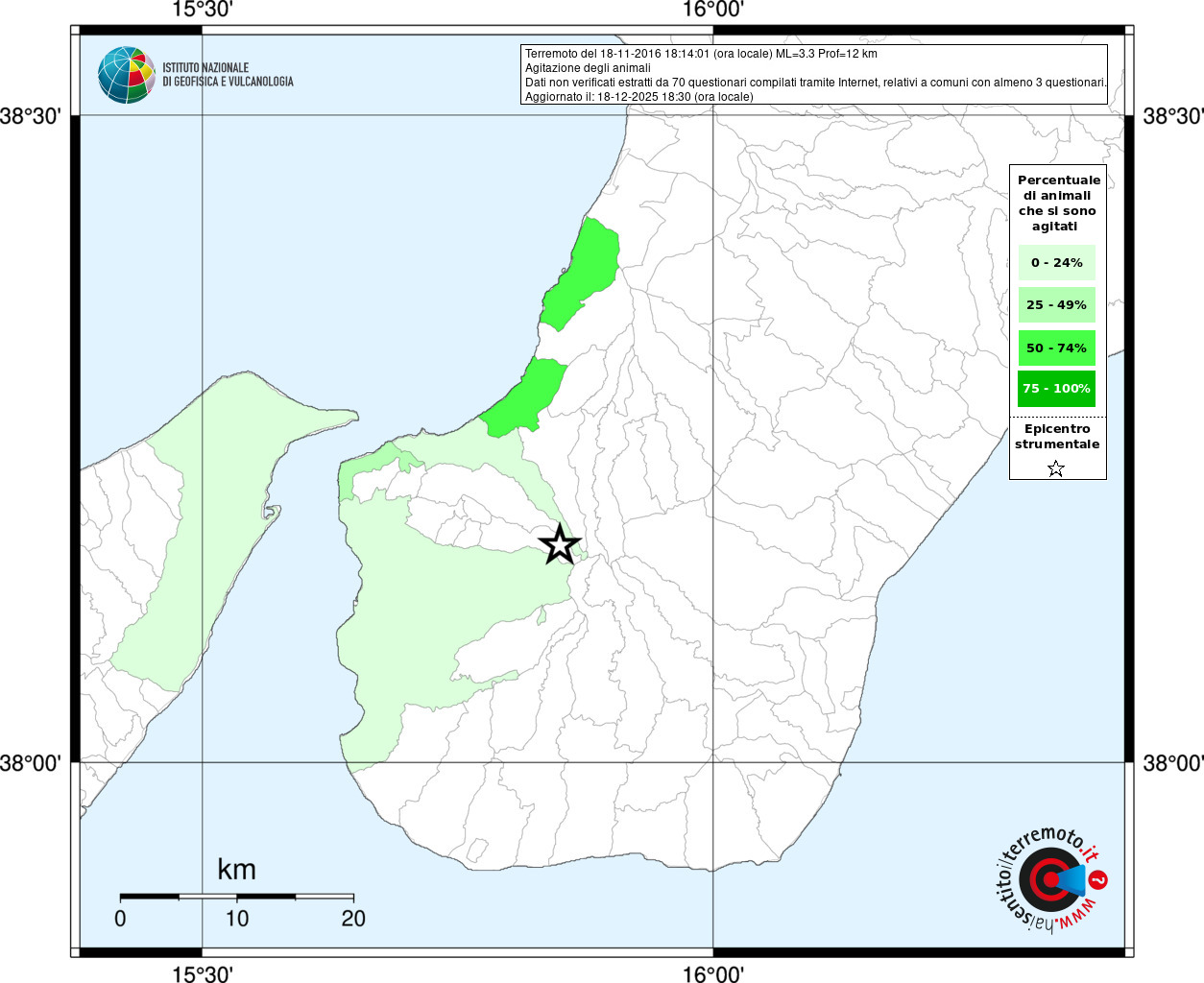The width and height of the screenshot is (1204, 983).
Task: Click the 'Agitazione degli animali' line
Action: 588,68
